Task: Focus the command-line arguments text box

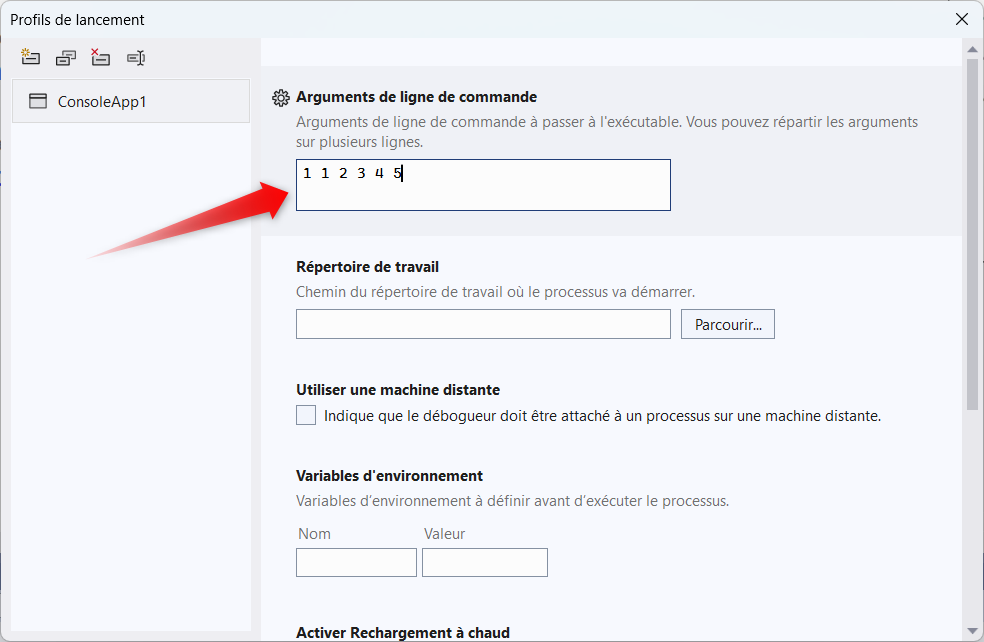Action: click(483, 185)
